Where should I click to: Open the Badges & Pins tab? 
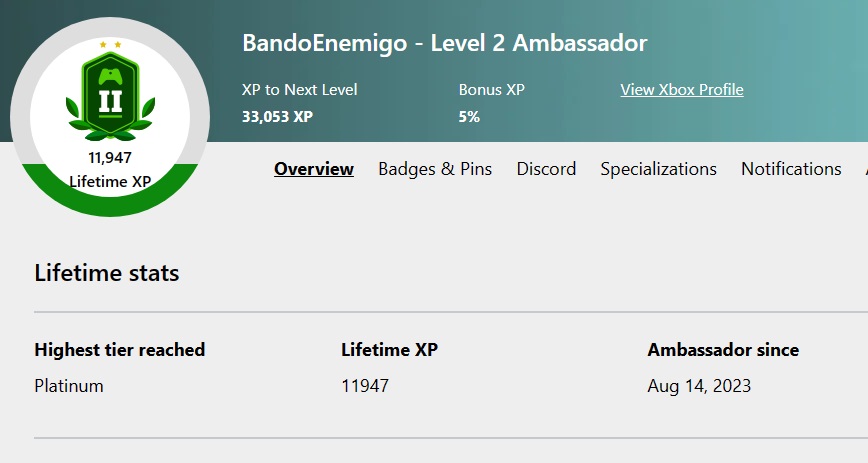pyautogui.click(x=435, y=169)
